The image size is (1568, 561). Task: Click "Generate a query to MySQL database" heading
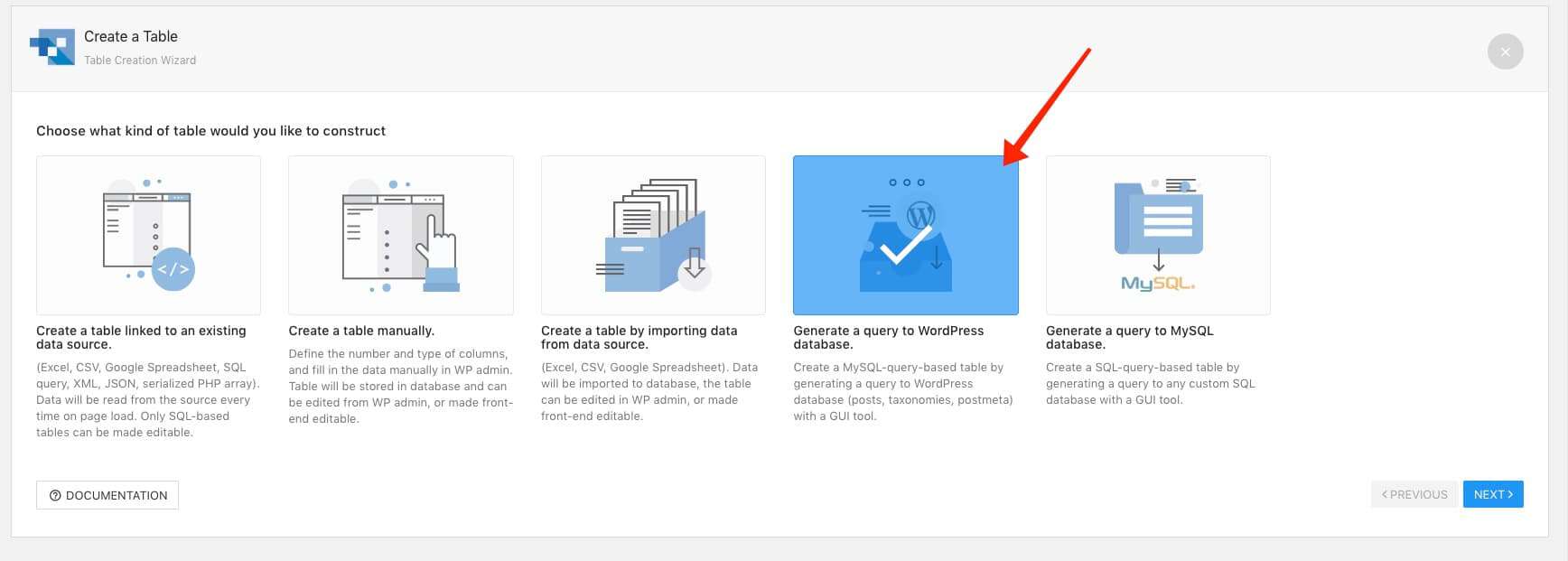pyautogui.click(x=1129, y=337)
